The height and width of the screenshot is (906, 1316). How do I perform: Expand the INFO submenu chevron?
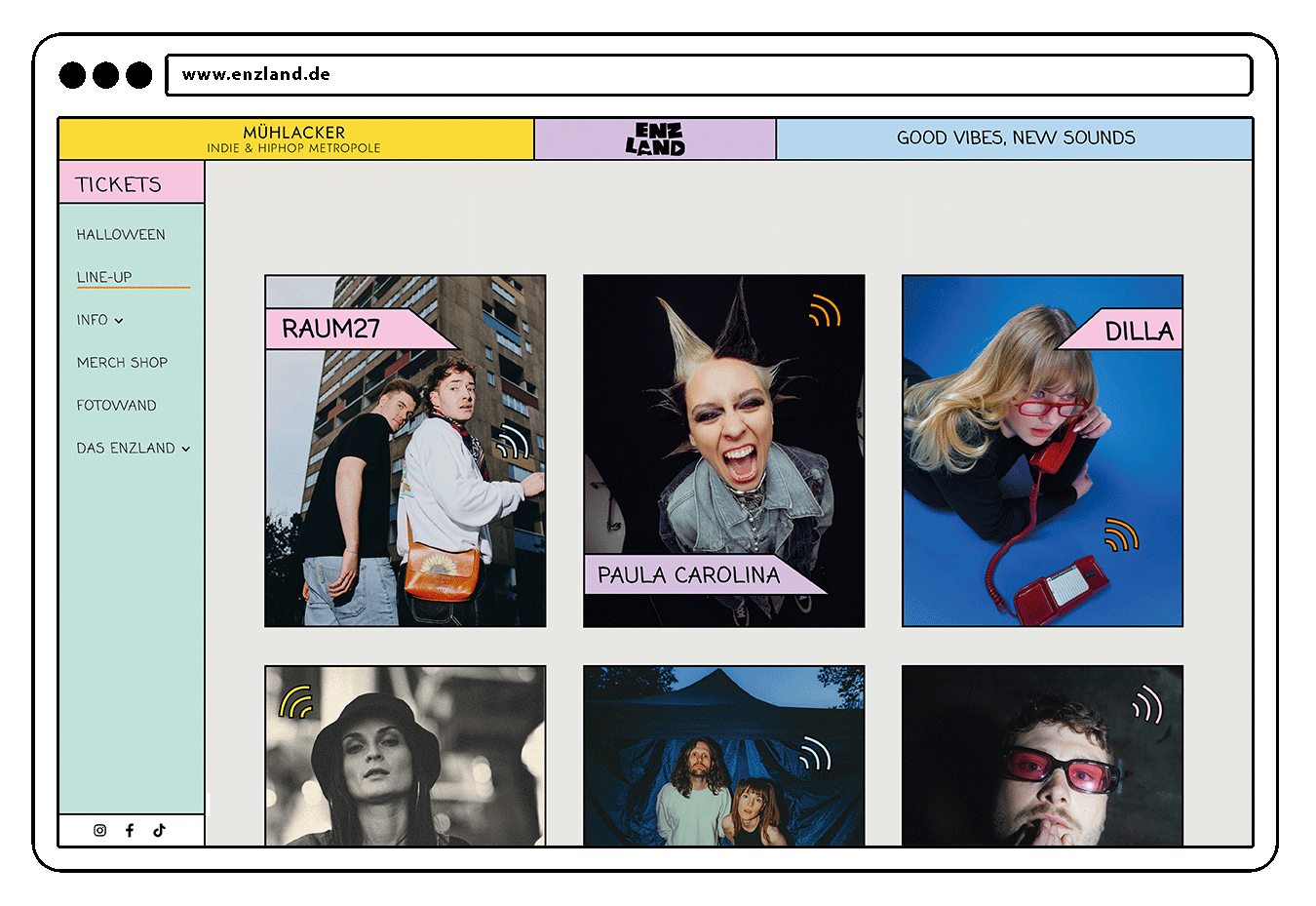pyautogui.click(x=119, y=321)
